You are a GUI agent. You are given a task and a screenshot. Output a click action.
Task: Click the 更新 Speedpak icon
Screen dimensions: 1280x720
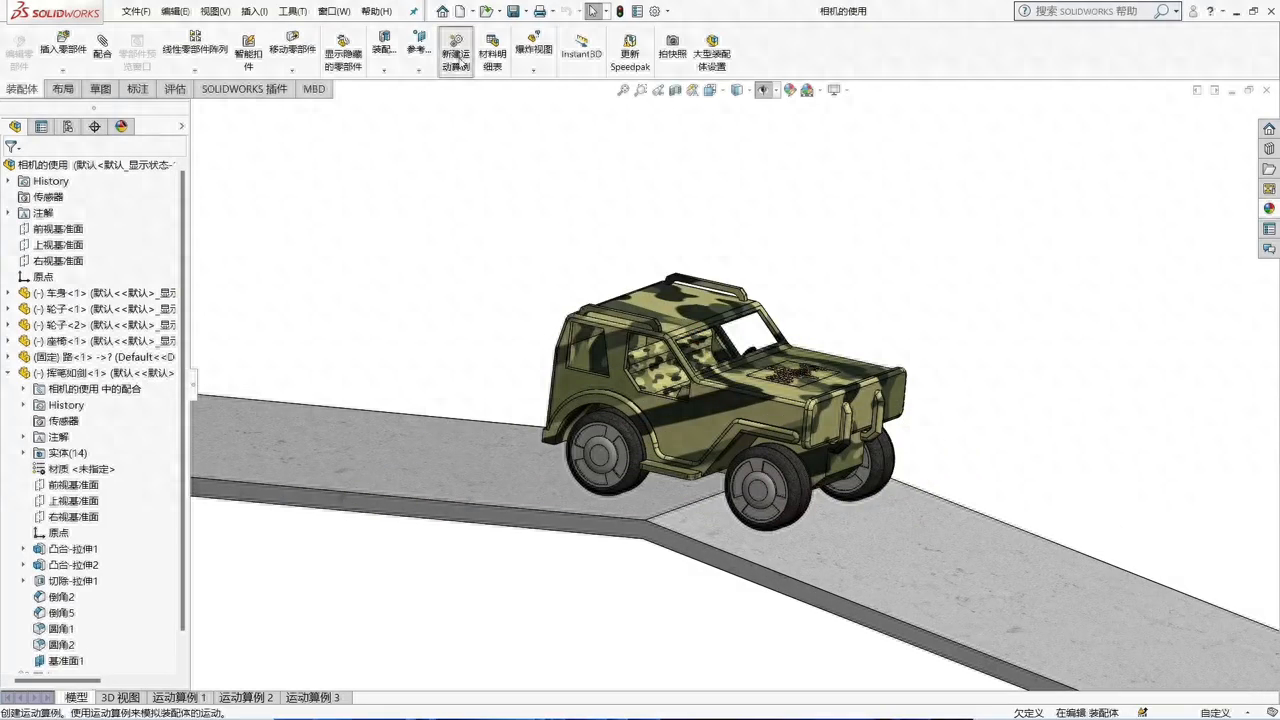630,52
